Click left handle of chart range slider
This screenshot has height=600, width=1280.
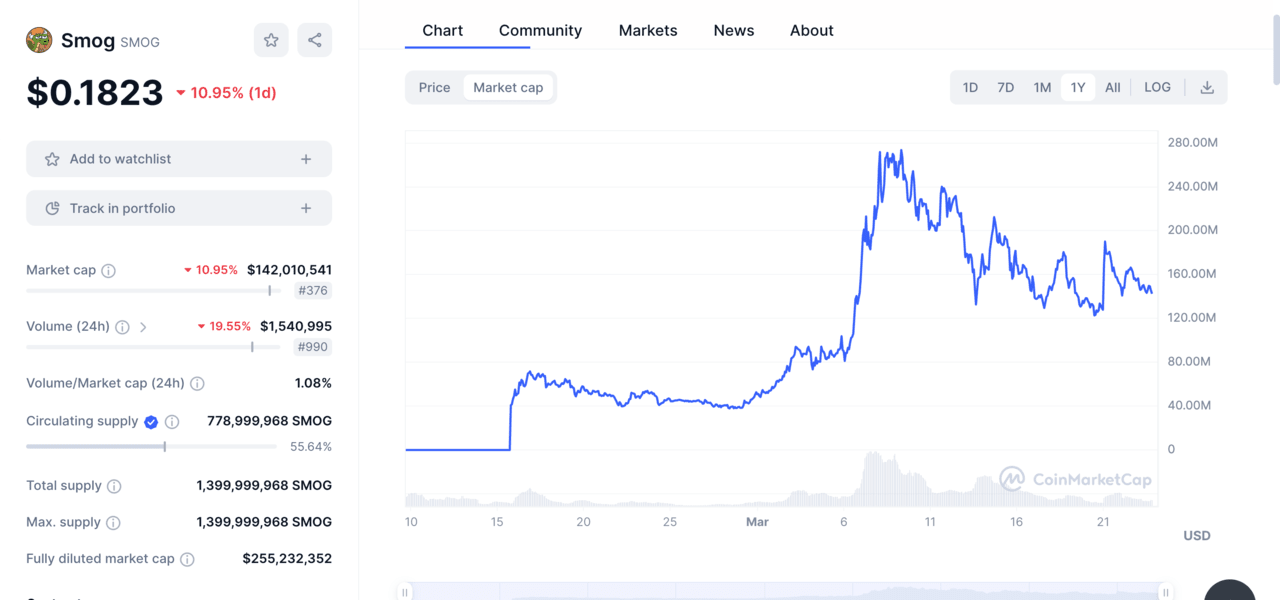click(405, 592)
